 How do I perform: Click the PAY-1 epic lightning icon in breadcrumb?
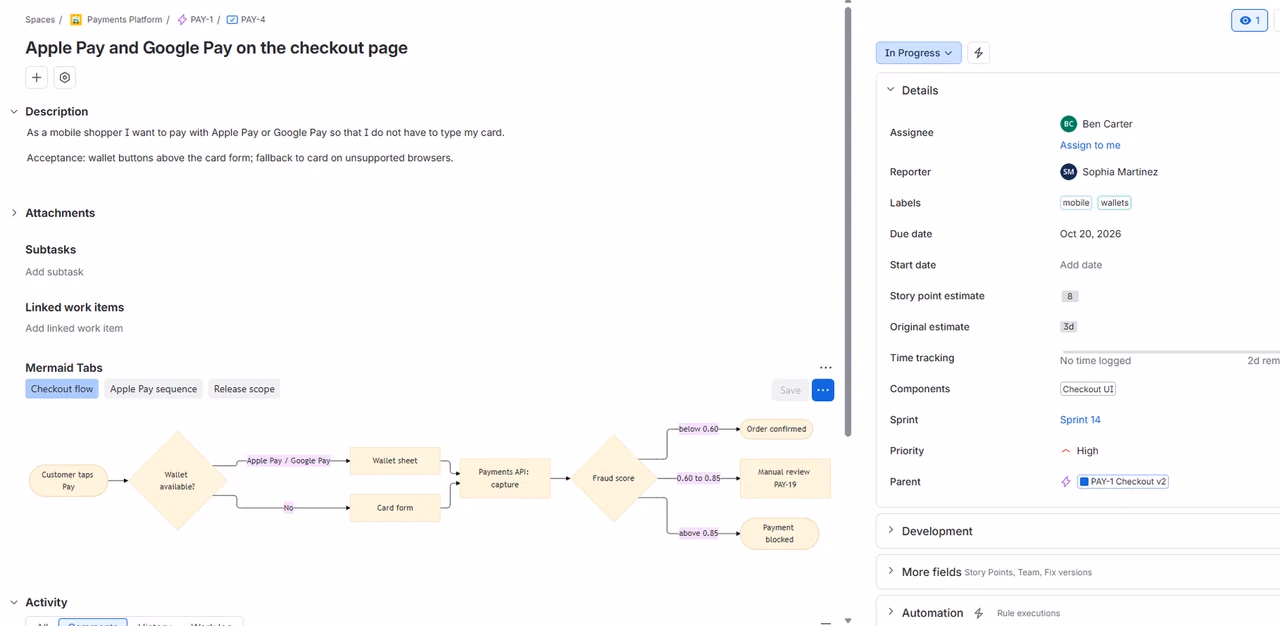(x=182, y=19)
